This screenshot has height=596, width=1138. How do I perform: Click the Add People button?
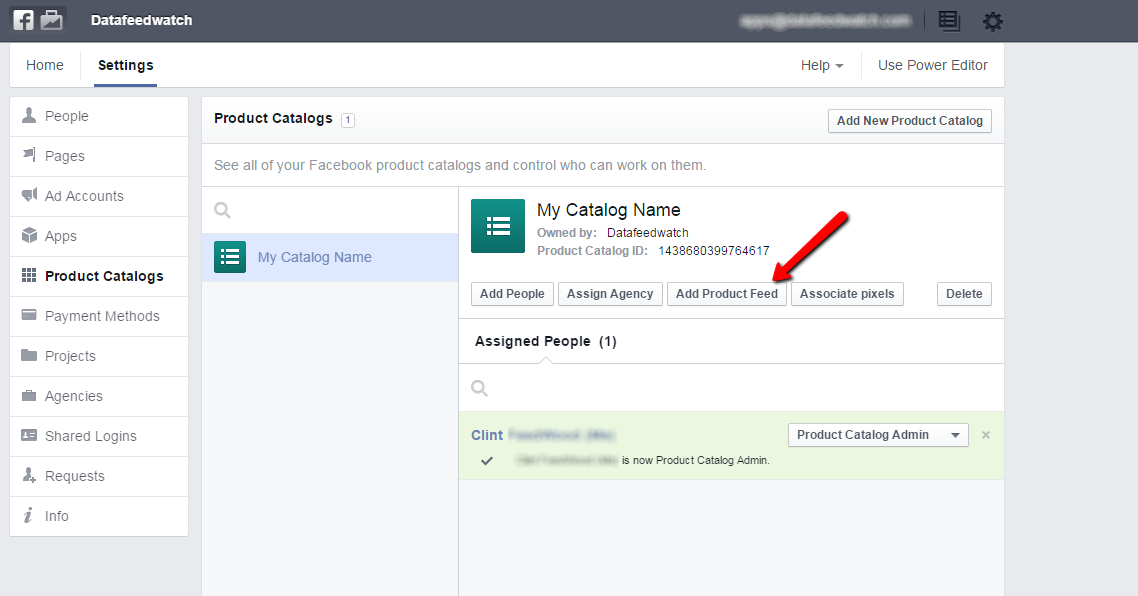(x=512, y=294)
